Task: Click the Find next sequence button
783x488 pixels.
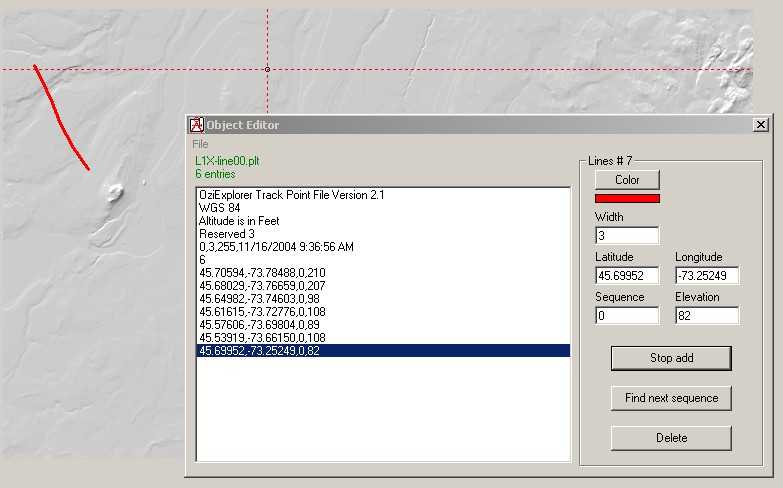Action: 671,398
